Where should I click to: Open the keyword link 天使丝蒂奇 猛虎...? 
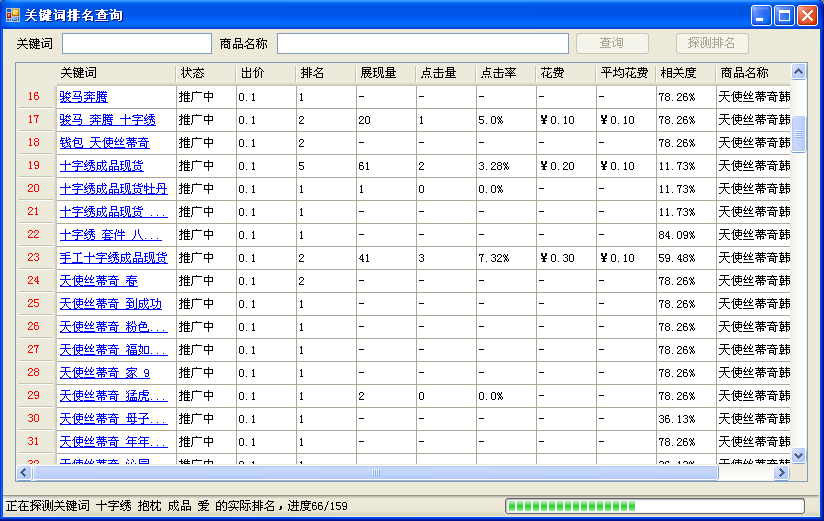point(114,396)
